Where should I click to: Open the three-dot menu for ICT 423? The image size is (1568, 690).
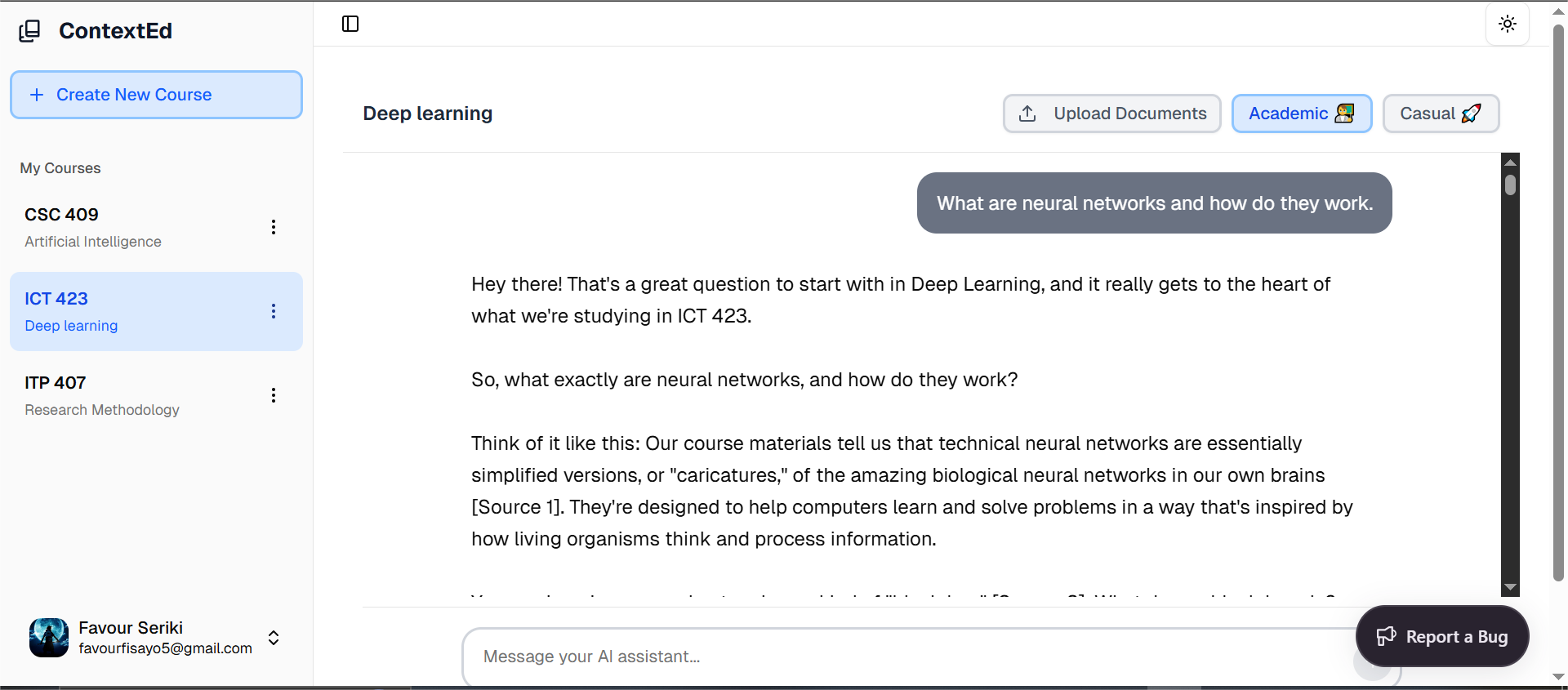coord(274,311)
